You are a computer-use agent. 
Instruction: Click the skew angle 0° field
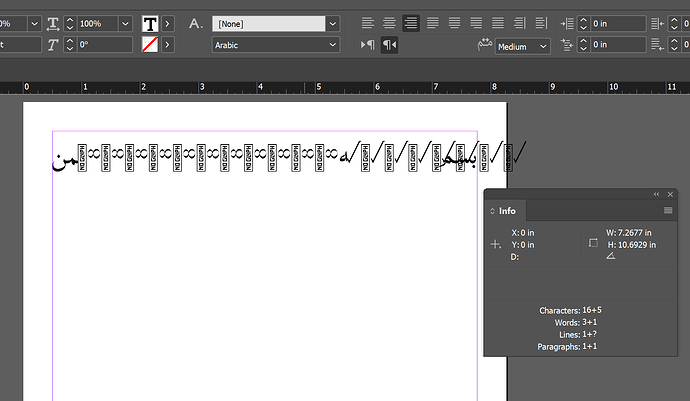pyautogui.click(x=104, y=45)
